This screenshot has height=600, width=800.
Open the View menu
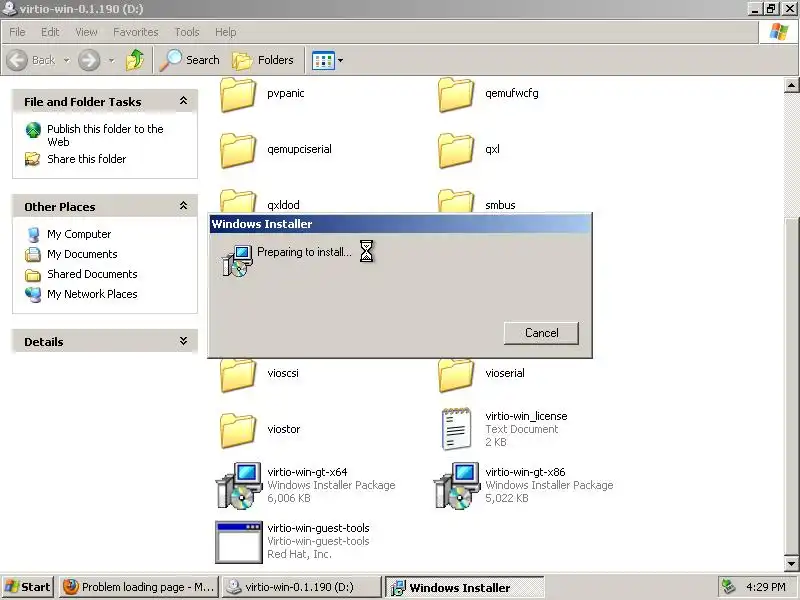(x=86, y=32)
